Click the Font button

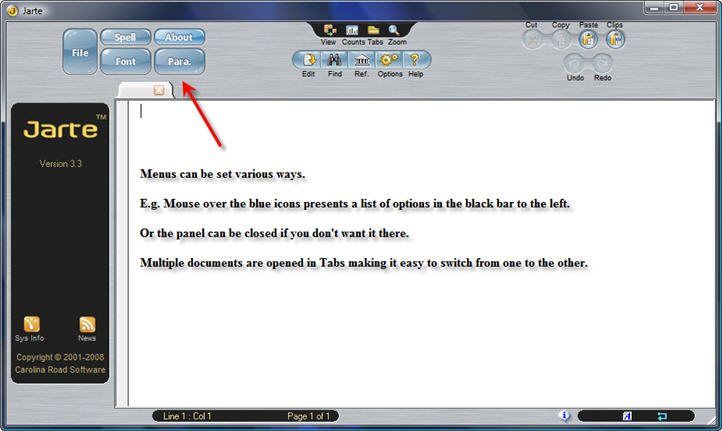[125, 61]
